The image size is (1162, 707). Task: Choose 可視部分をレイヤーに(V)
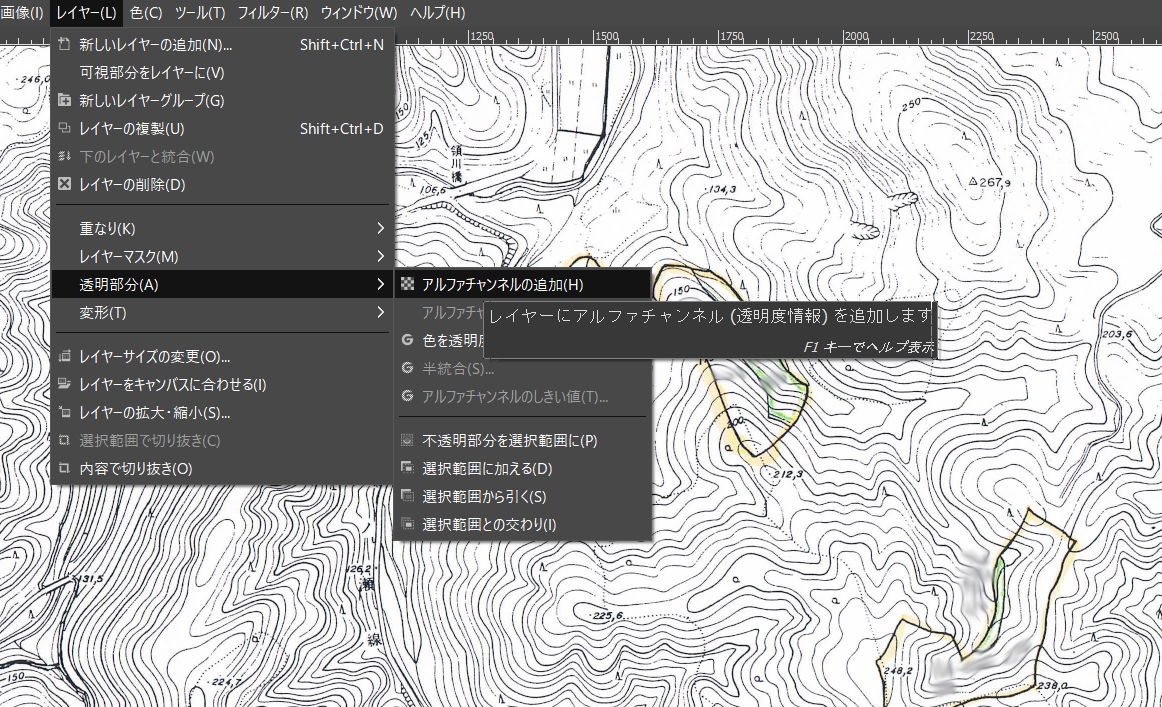pyautogui.click(x=222, y=73)
